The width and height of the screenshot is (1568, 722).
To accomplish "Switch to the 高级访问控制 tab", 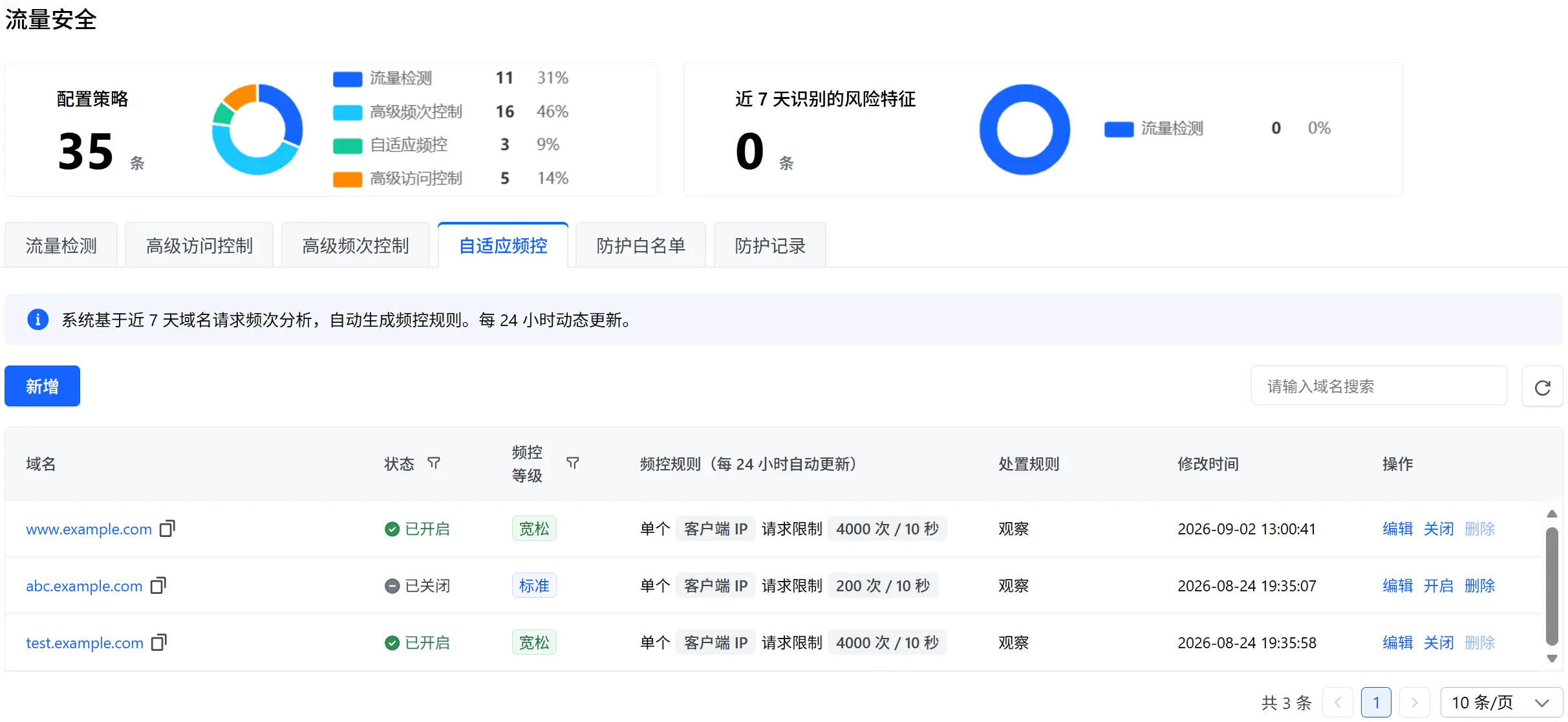I will (199, 245).
